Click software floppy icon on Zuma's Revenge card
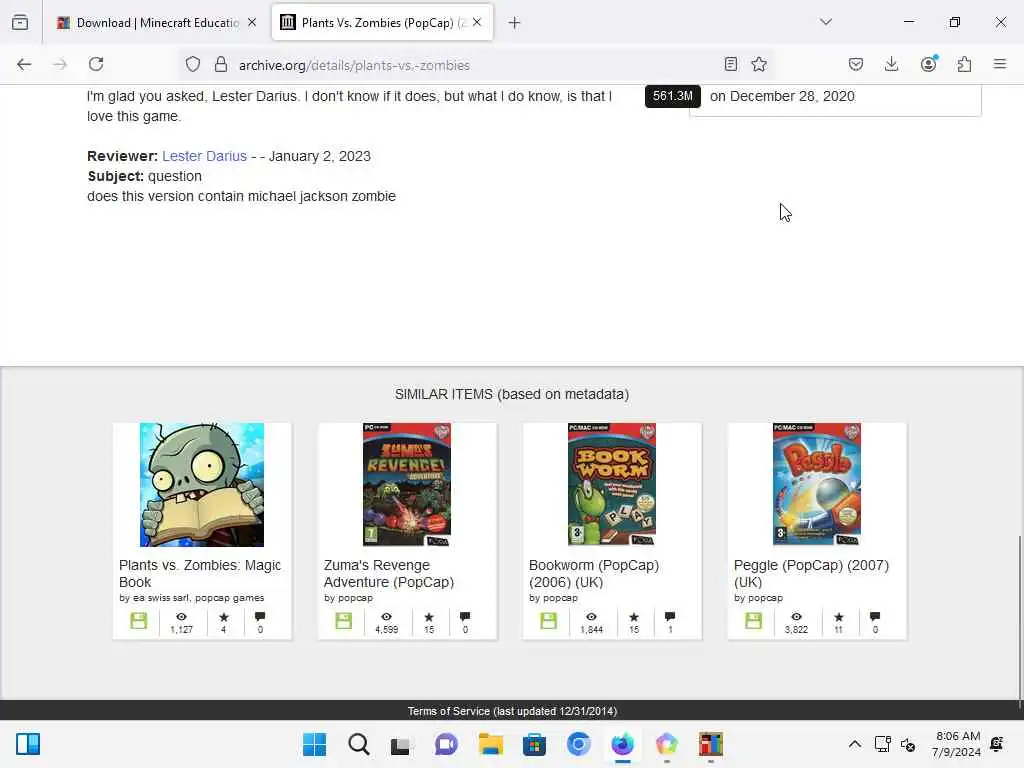This screenshot has height=768, width=1024. pyautogui.click(x=344, y=620)
